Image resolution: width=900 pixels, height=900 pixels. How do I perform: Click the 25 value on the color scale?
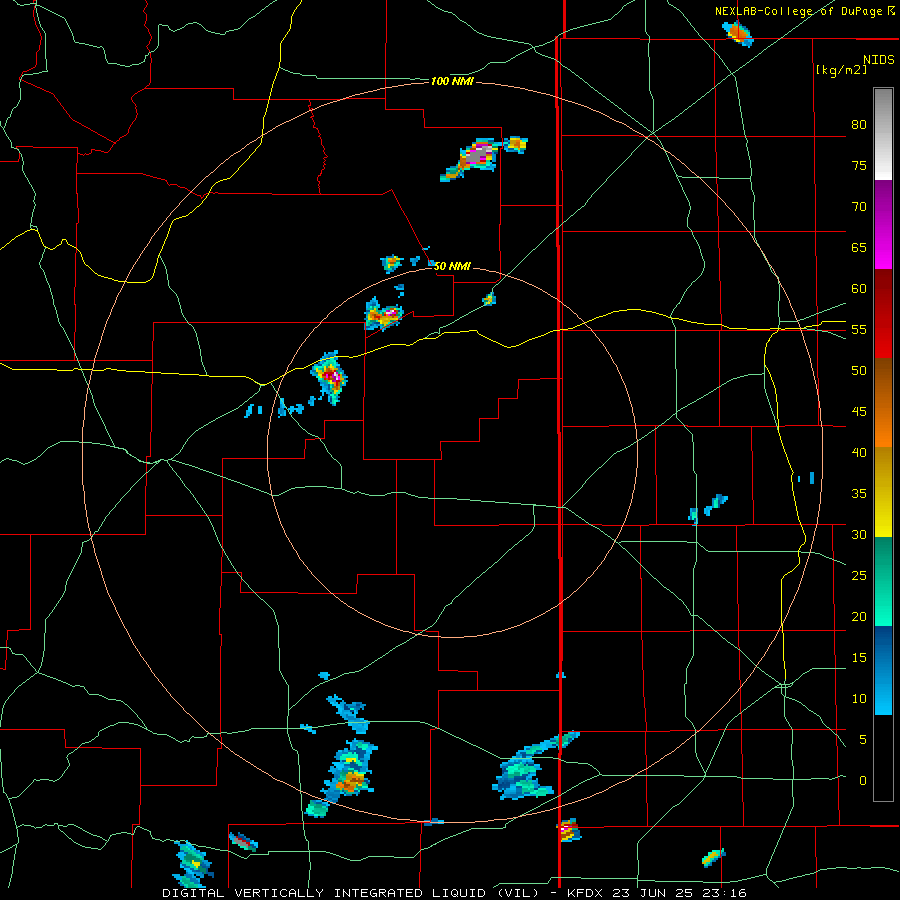pyautogui.click(x=859, y=576)
